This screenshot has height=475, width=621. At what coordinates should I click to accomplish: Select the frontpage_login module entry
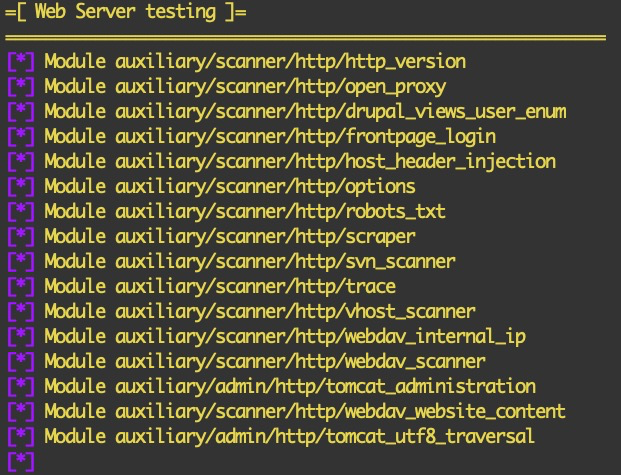coord(269,137)
